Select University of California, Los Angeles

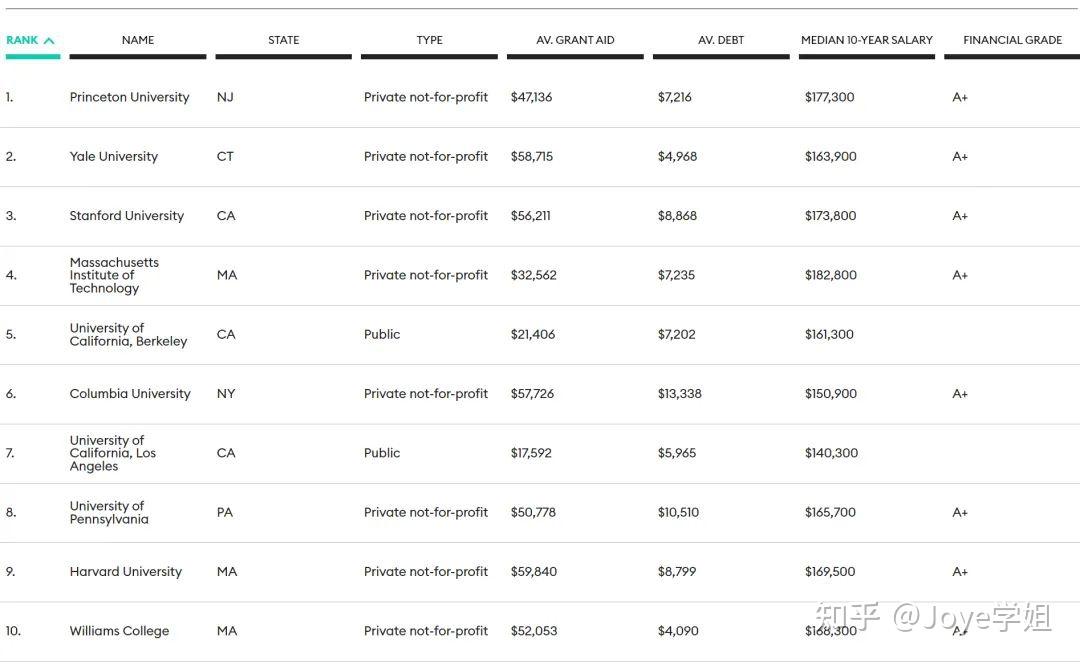[112, 453]
